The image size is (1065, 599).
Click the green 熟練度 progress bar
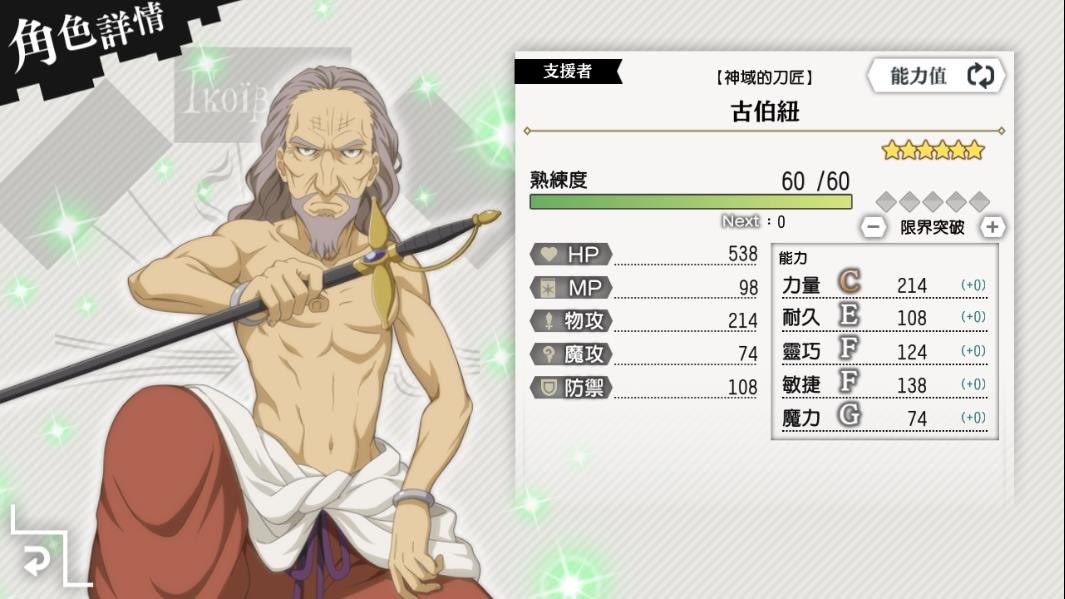tap(691, 202)
